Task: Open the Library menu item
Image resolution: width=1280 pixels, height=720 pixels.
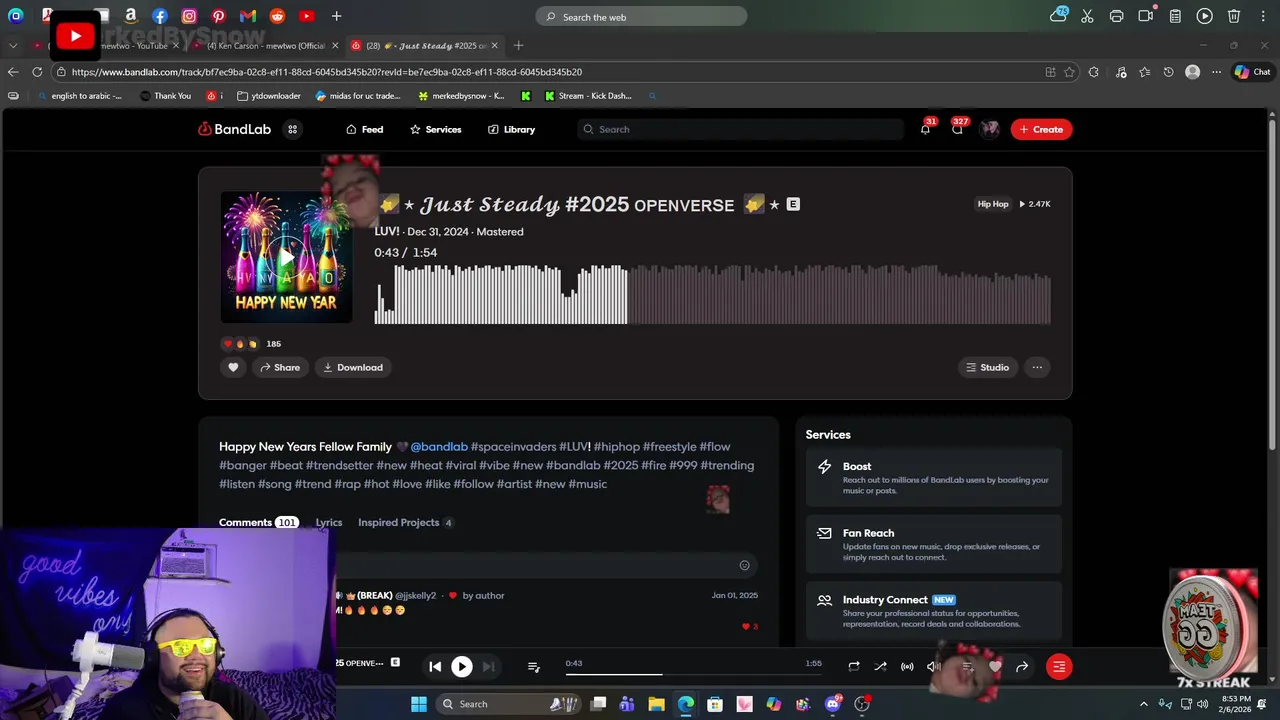Action: (x=511, y=129)
